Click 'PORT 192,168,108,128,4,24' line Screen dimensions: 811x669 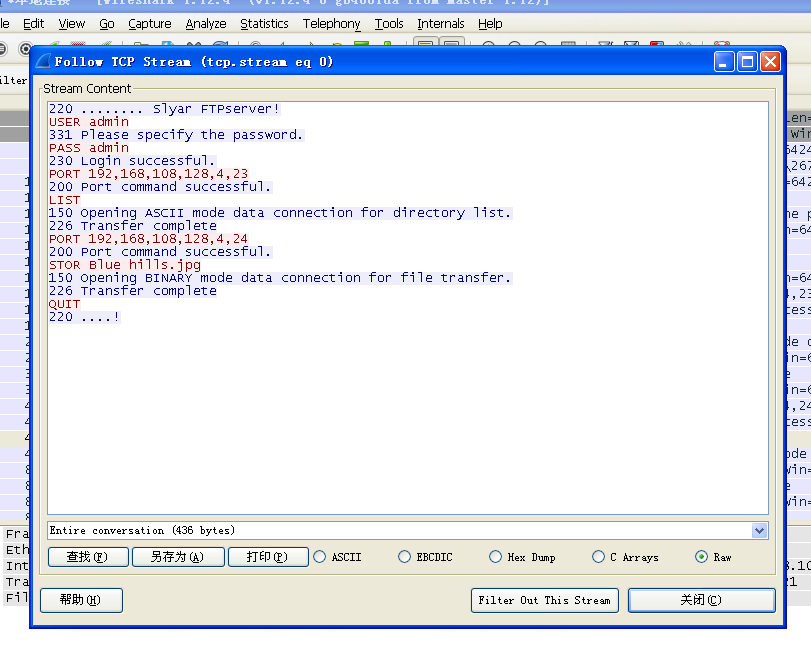pos(148,239)
